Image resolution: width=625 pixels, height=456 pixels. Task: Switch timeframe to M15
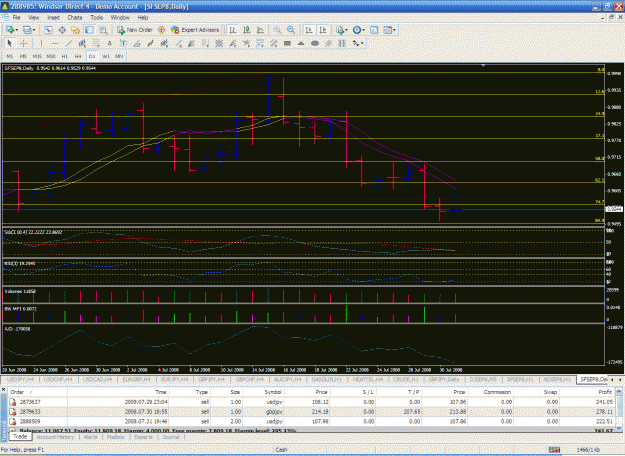click(37, 56)
